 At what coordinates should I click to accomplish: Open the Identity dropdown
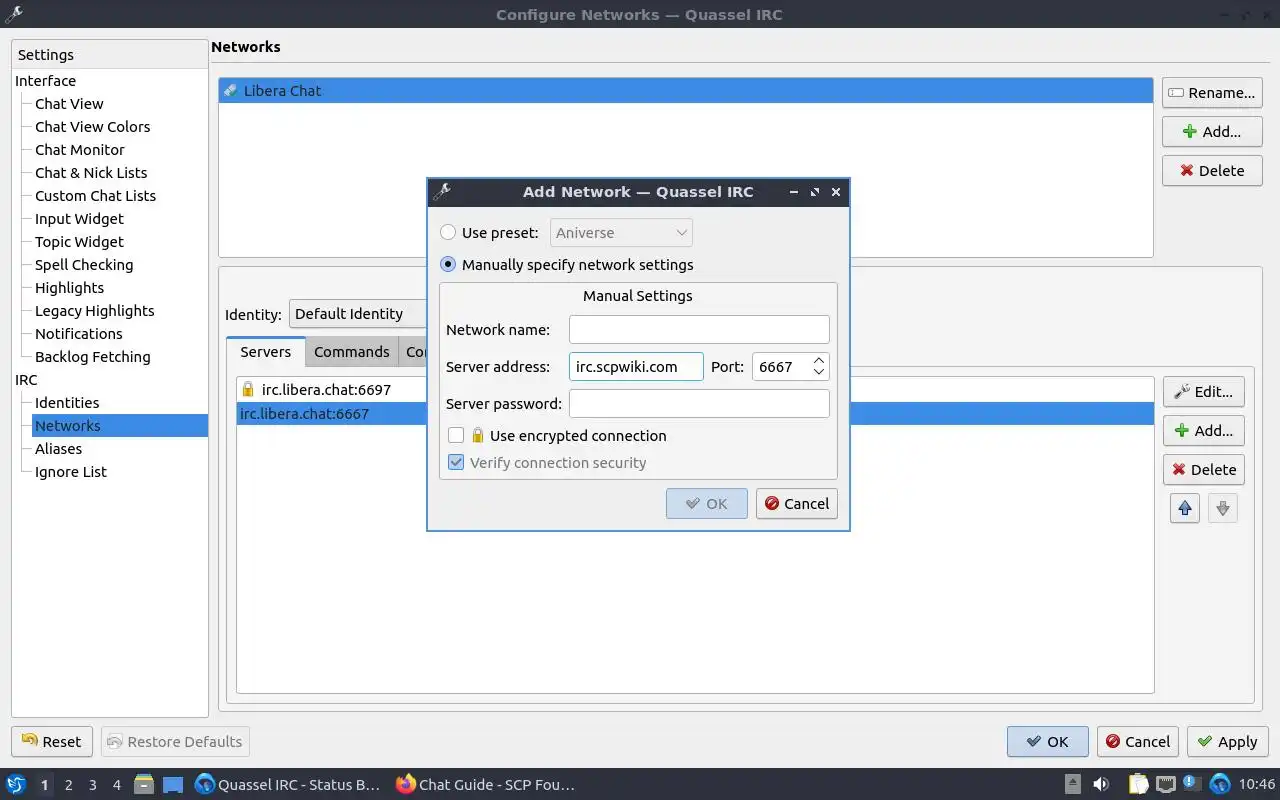pyautogui.click(x=358, y=314)
